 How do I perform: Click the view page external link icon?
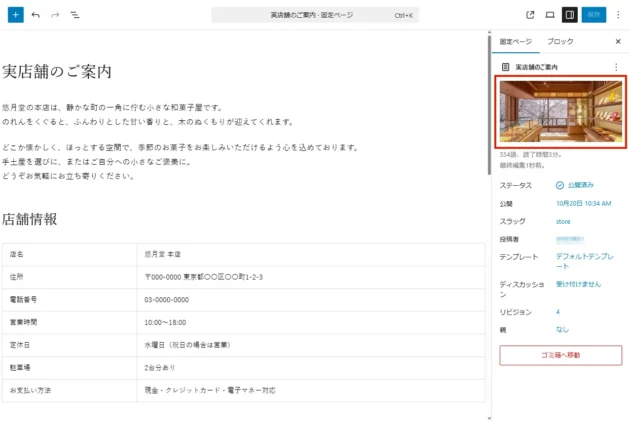tap(530, 15)
